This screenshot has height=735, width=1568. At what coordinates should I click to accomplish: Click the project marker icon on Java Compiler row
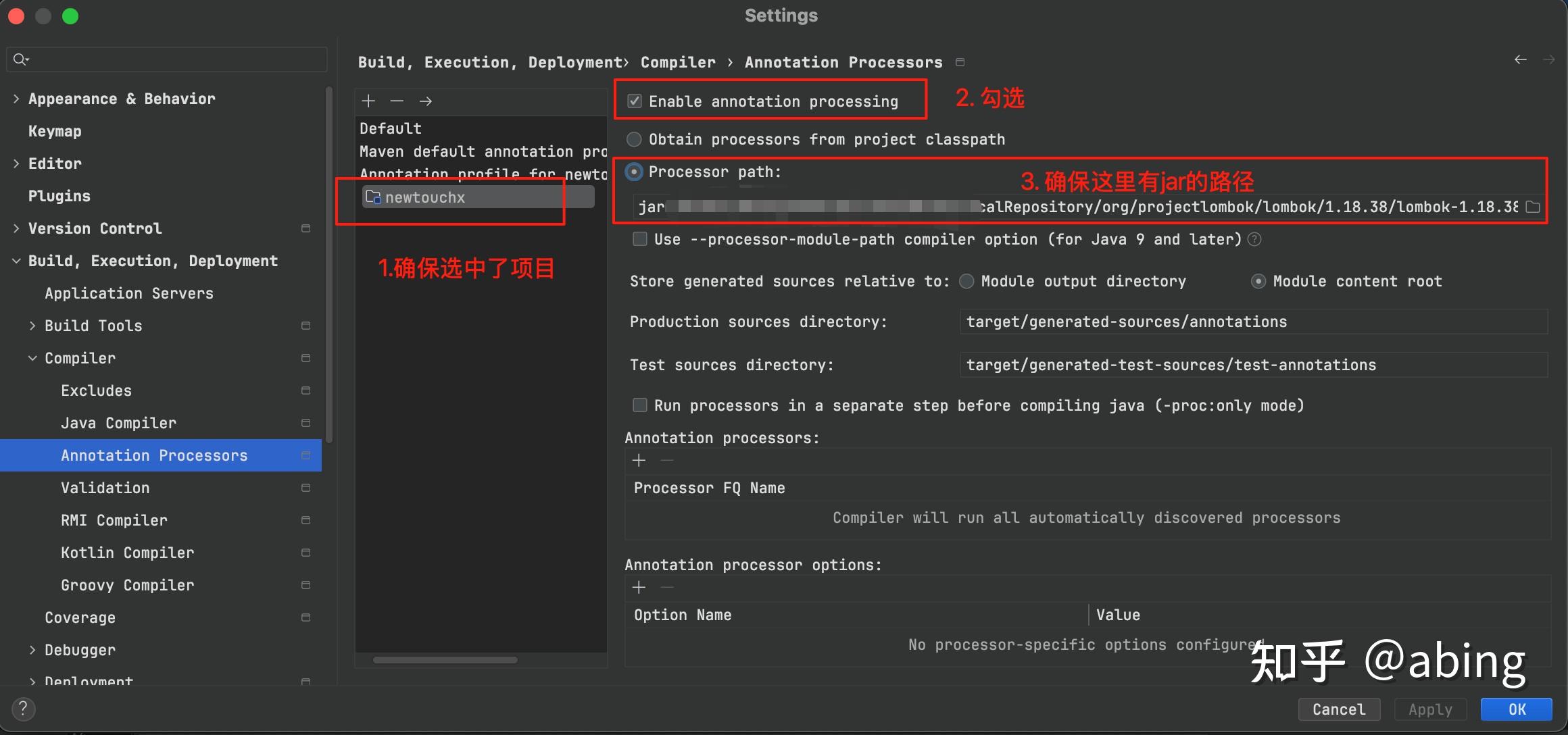click(305, 423)
